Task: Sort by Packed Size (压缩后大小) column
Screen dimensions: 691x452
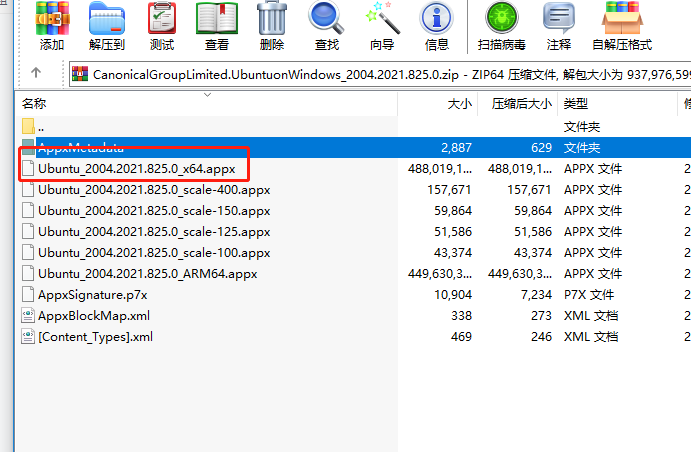Action: coord(521,104)
